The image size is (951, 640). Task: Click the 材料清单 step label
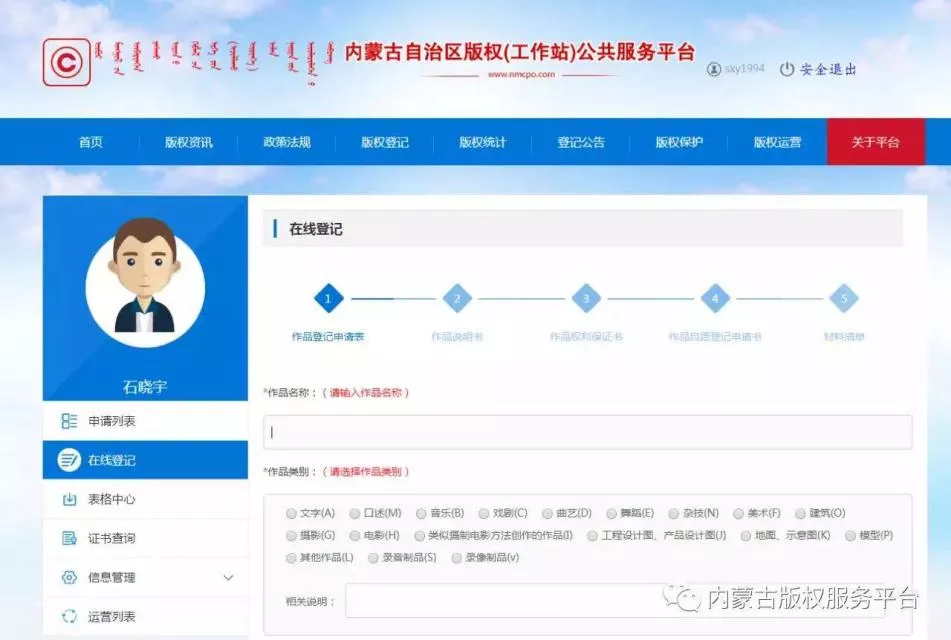click(x=844, y=337)
